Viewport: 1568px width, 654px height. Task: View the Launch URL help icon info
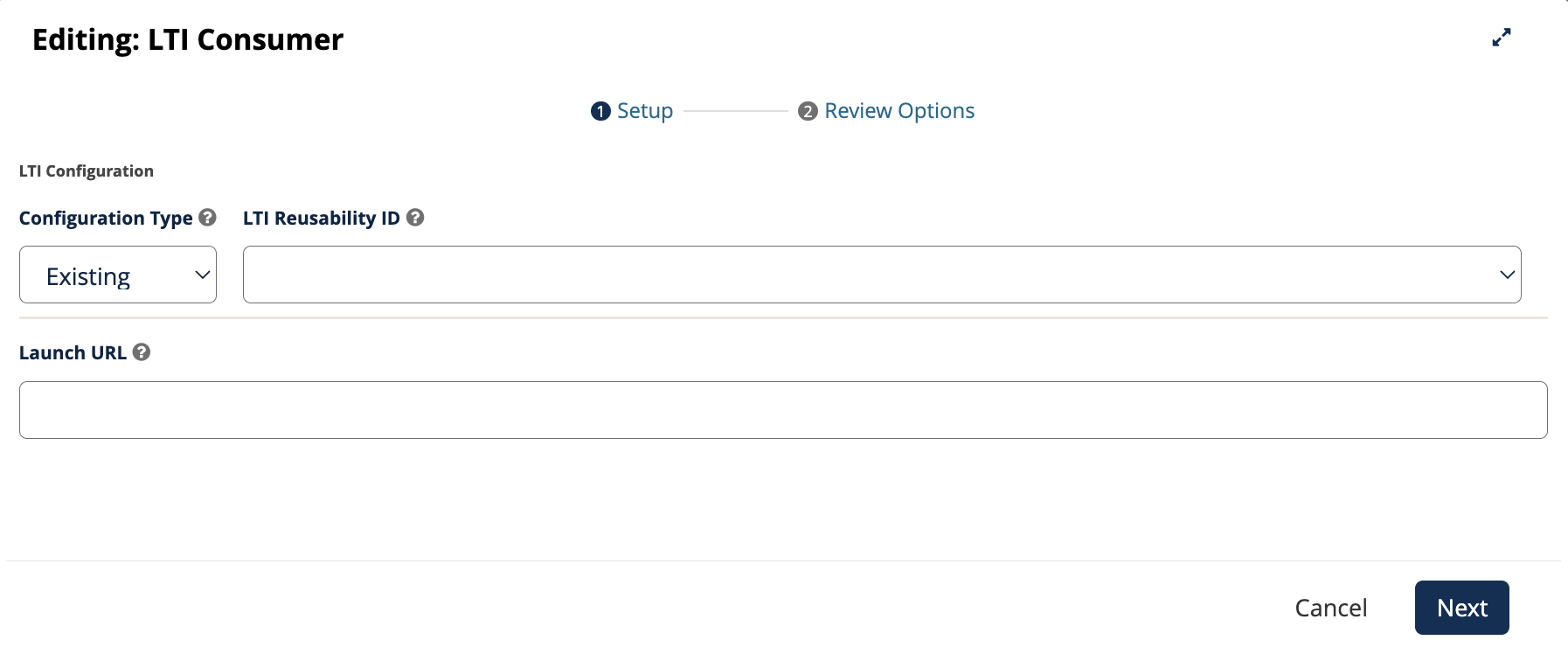click(x=142, y=351)
